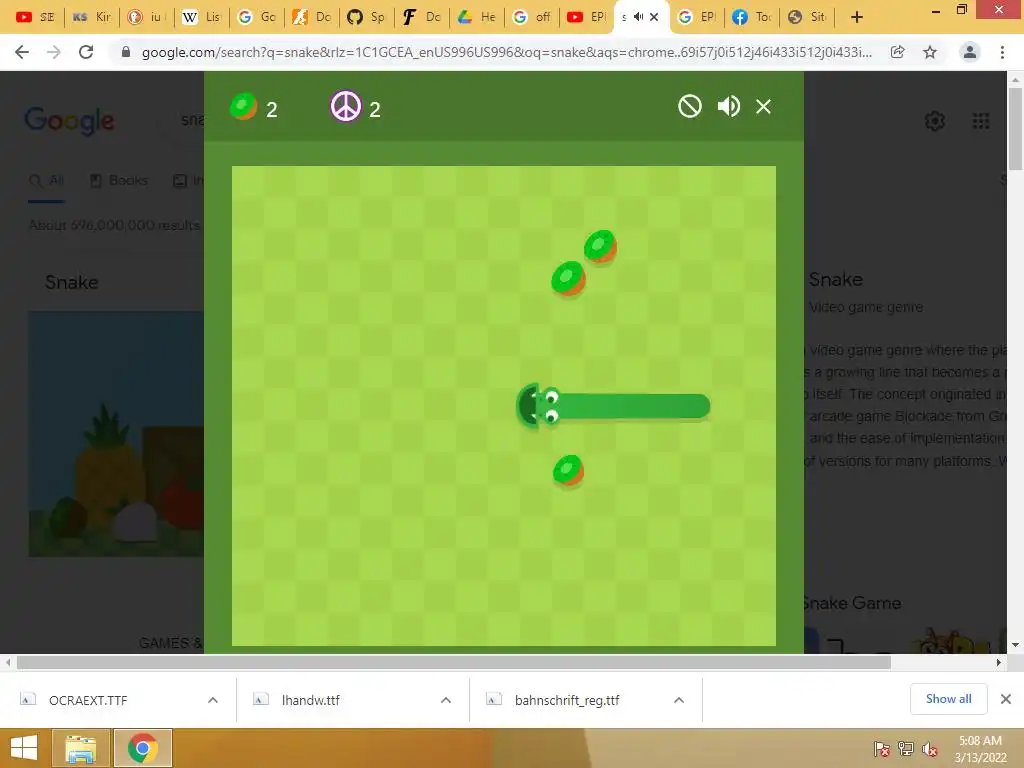1024x768 pixels.
Task: Click the kiwi score icon
Action: (x=244, y=106)
